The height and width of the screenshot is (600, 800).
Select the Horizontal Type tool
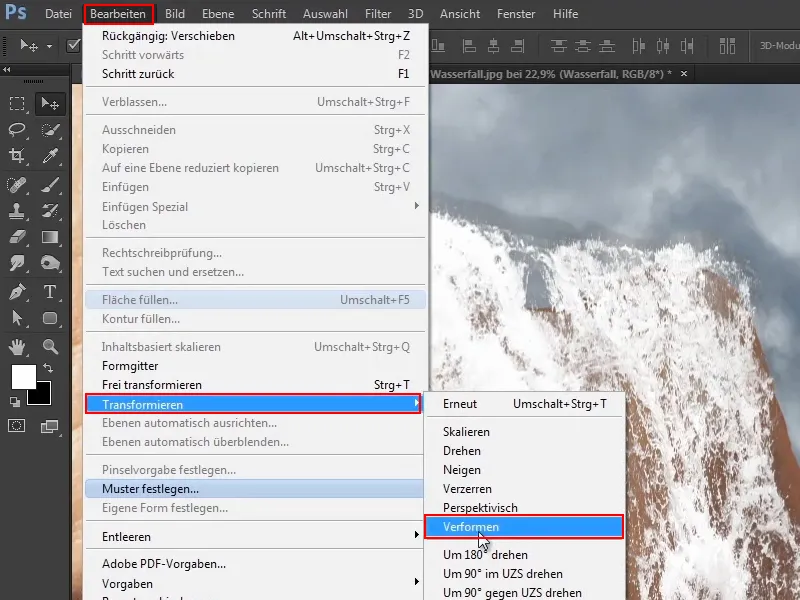click(49, 292)
